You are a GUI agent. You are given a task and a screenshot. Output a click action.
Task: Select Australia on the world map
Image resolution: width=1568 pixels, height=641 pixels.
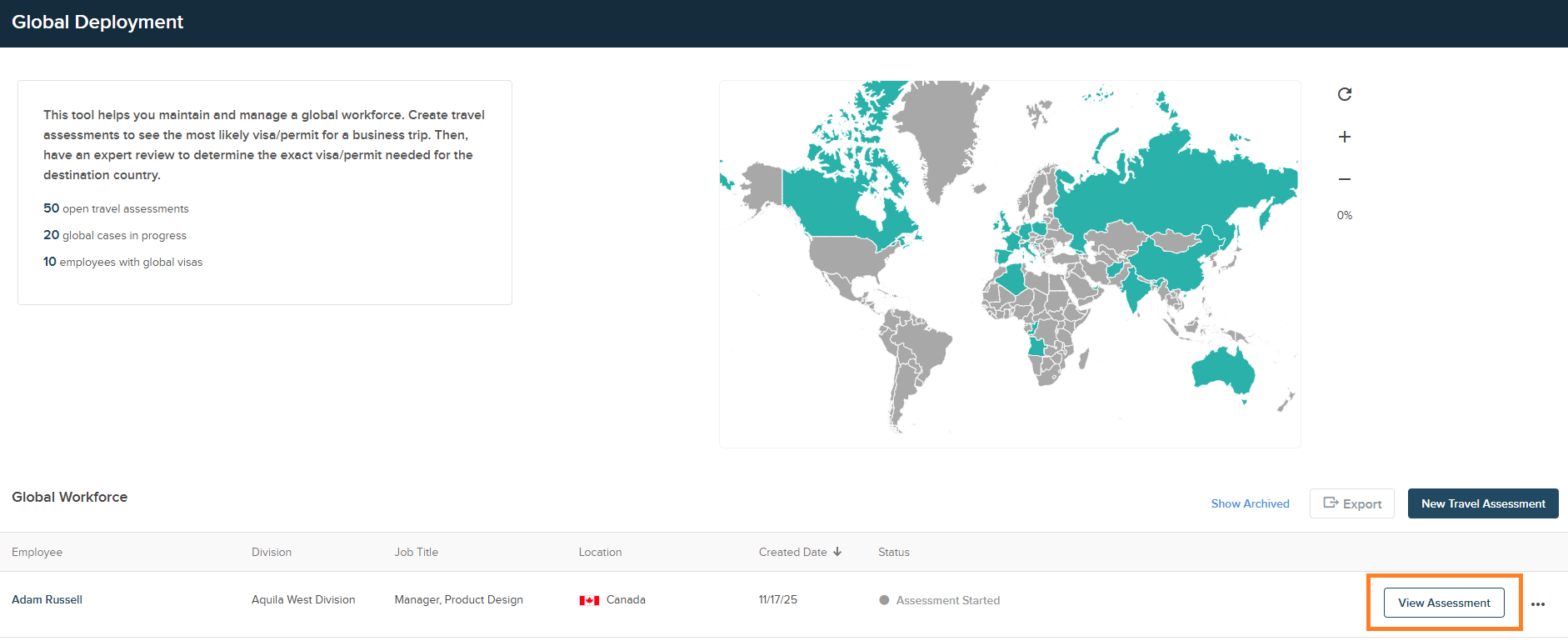pyautogui.click(x=1221, y=371)
